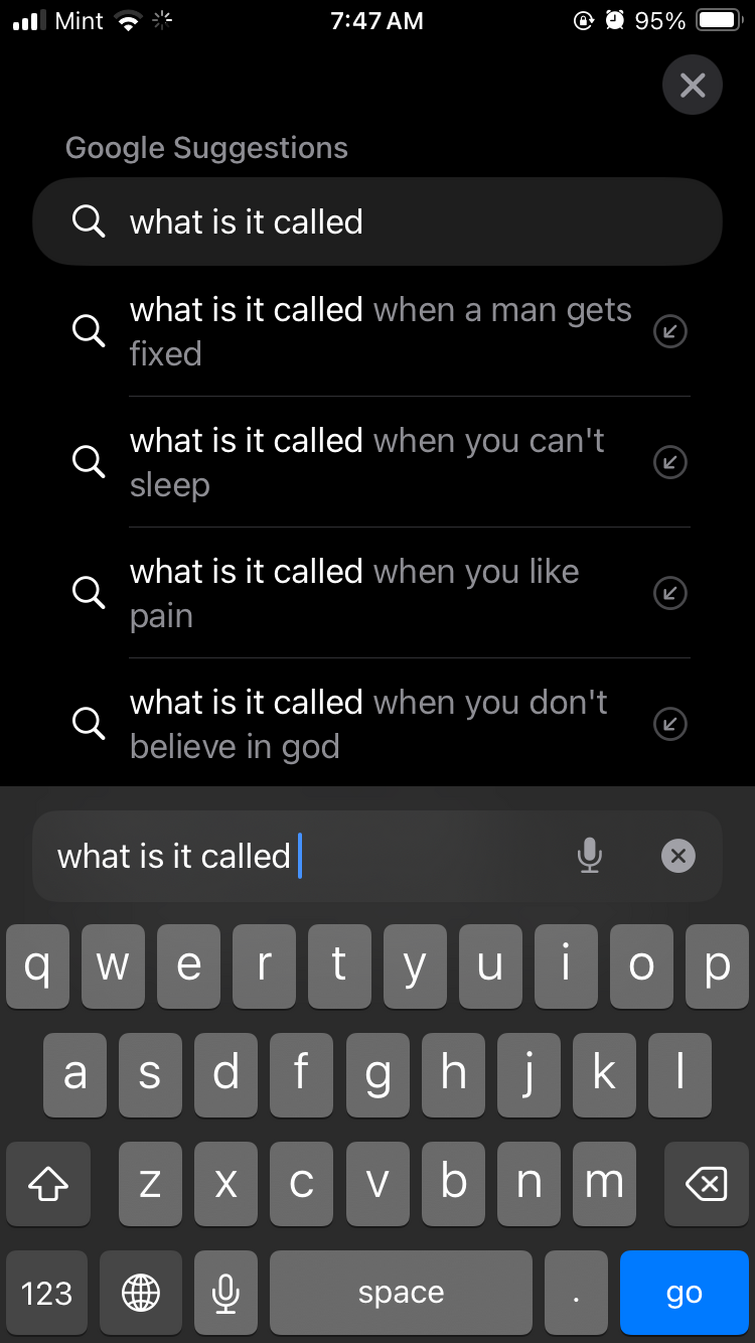Viewport: 755px width, 1343px height.
Task: Tap the letter q key
Action: point(38,966)
